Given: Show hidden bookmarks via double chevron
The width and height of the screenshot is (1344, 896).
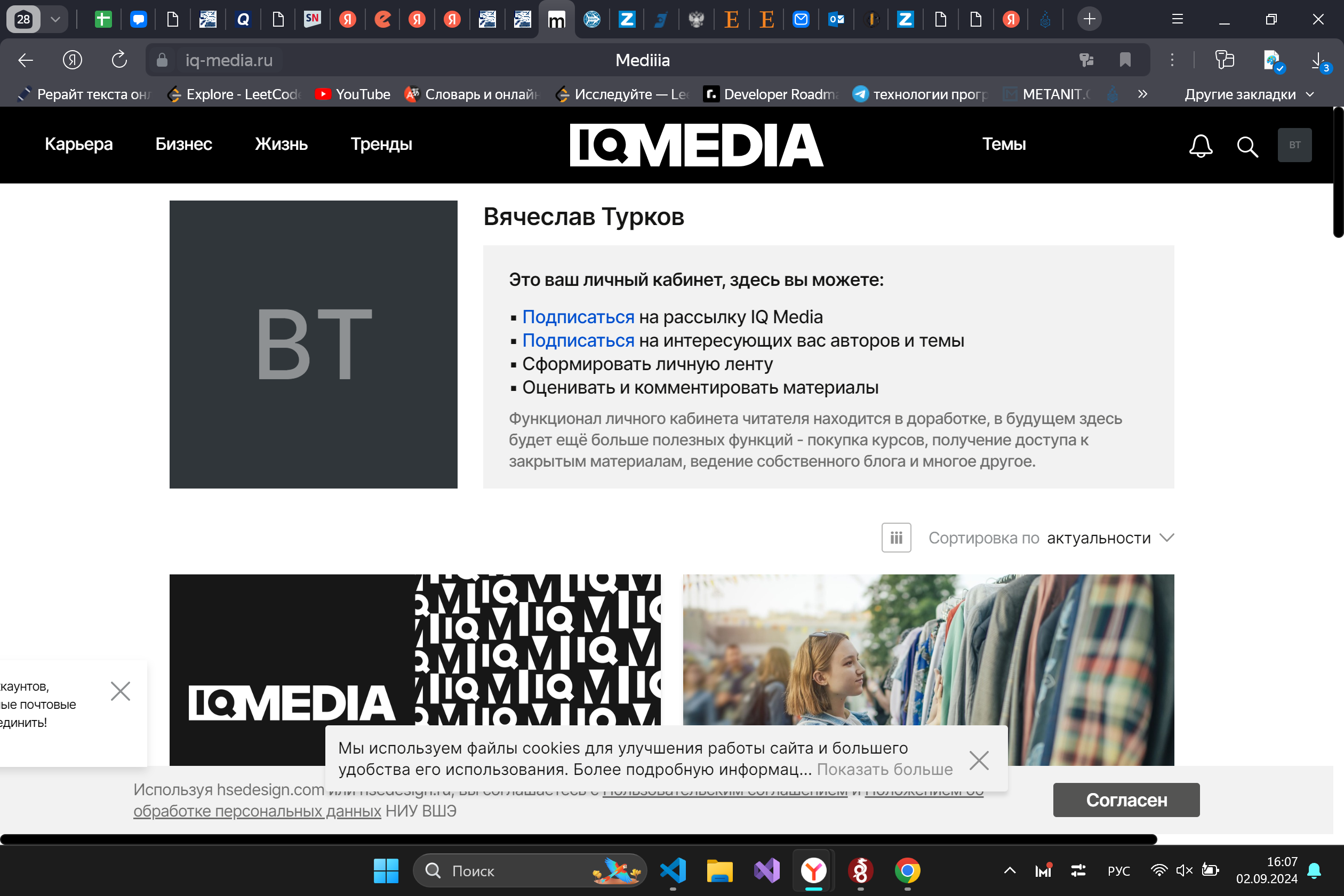Looking at the screenshot, I should (x=1142, y=94).
